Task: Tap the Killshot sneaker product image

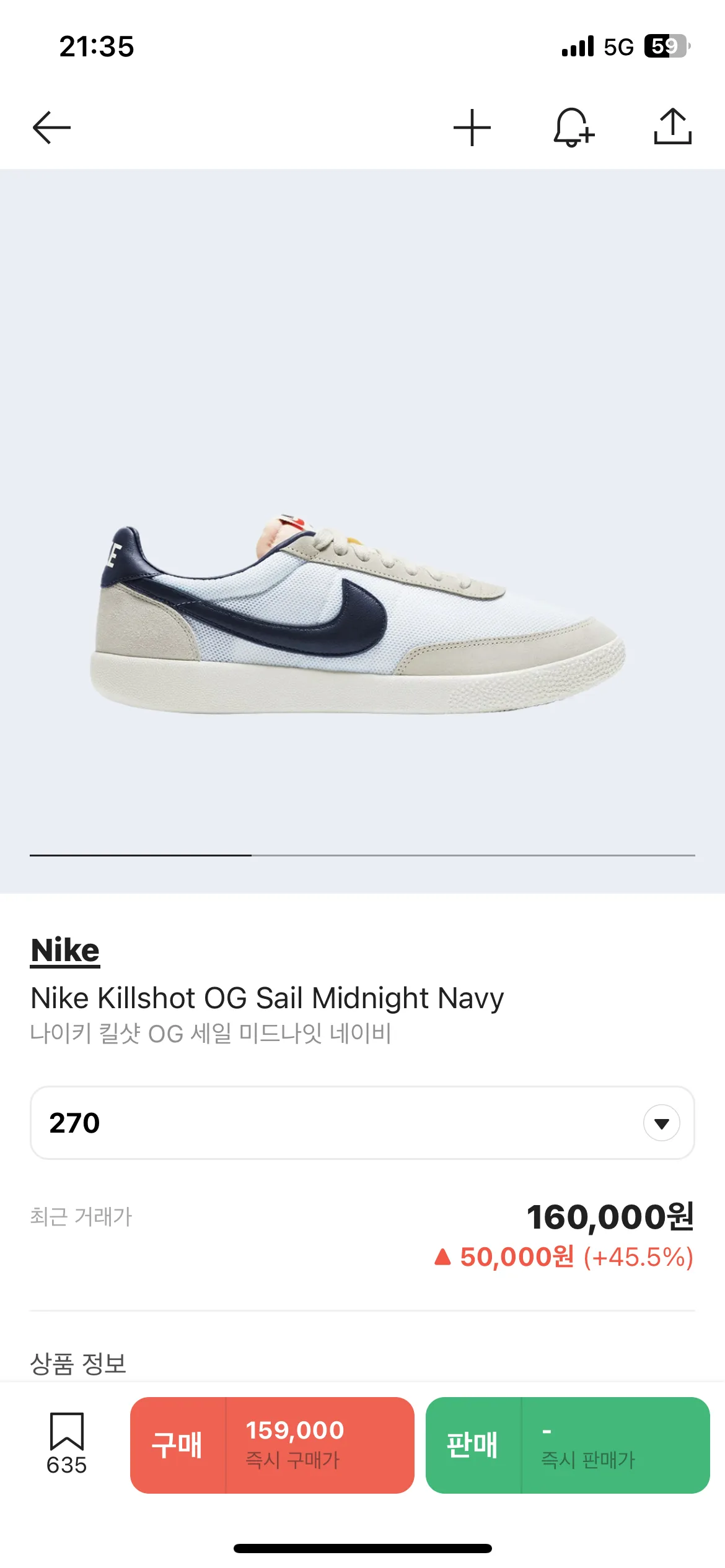Action: [x=359, y=613]
